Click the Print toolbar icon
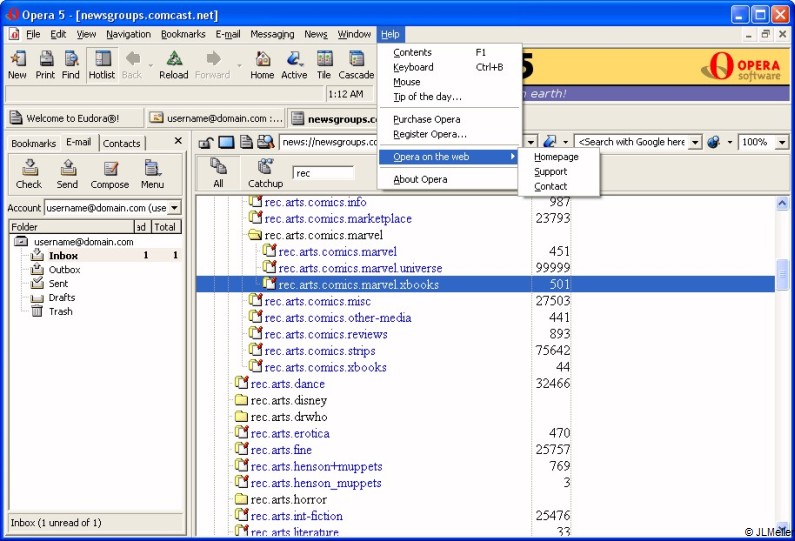The width and height of the screenshot is (795, 541). [45, 65]
